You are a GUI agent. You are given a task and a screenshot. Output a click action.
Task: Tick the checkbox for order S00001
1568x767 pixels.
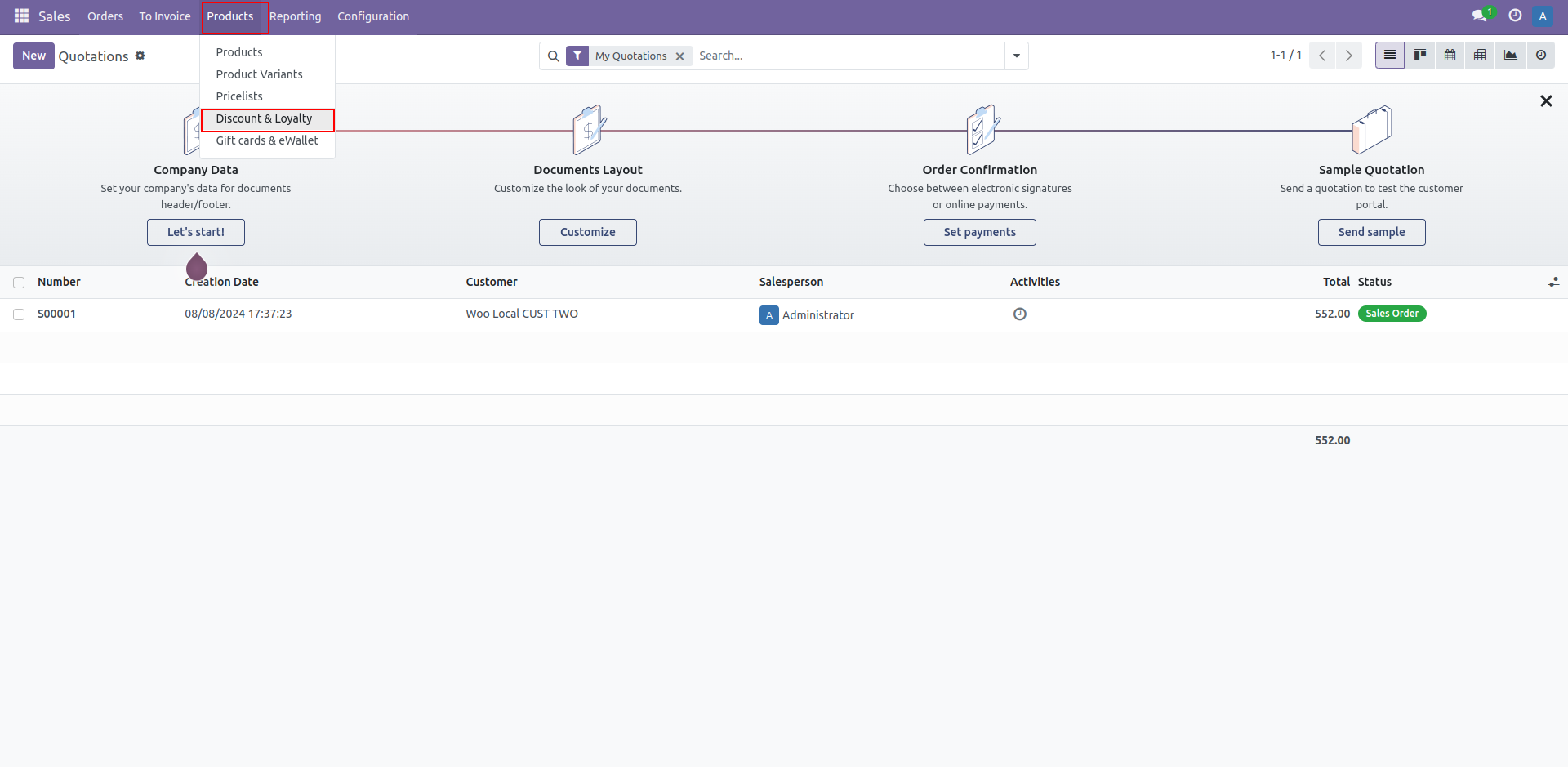pos(19,314)
